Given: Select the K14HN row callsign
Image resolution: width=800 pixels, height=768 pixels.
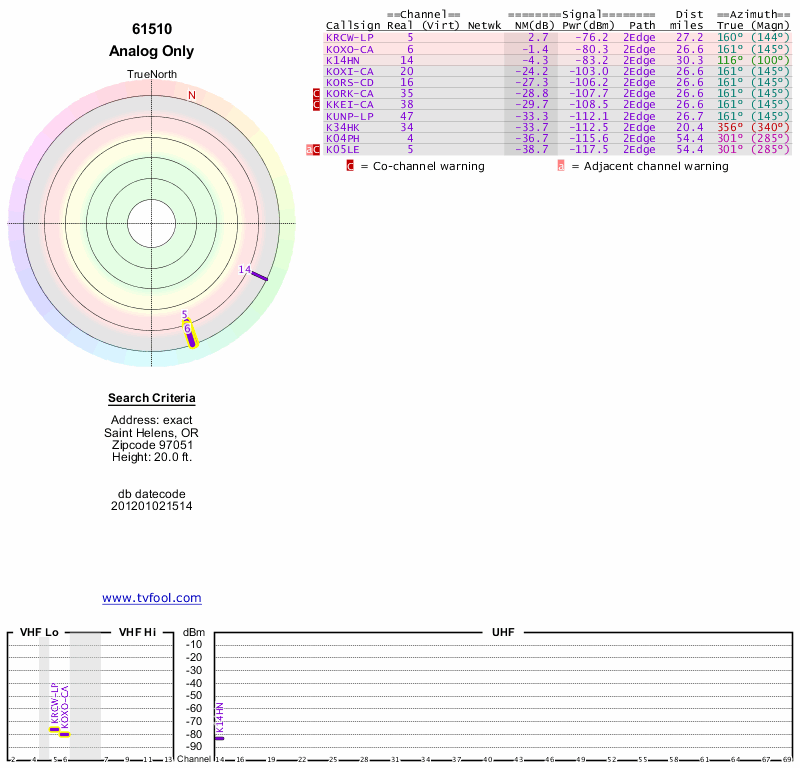Looking at the screenshot, I should point(342,60).
